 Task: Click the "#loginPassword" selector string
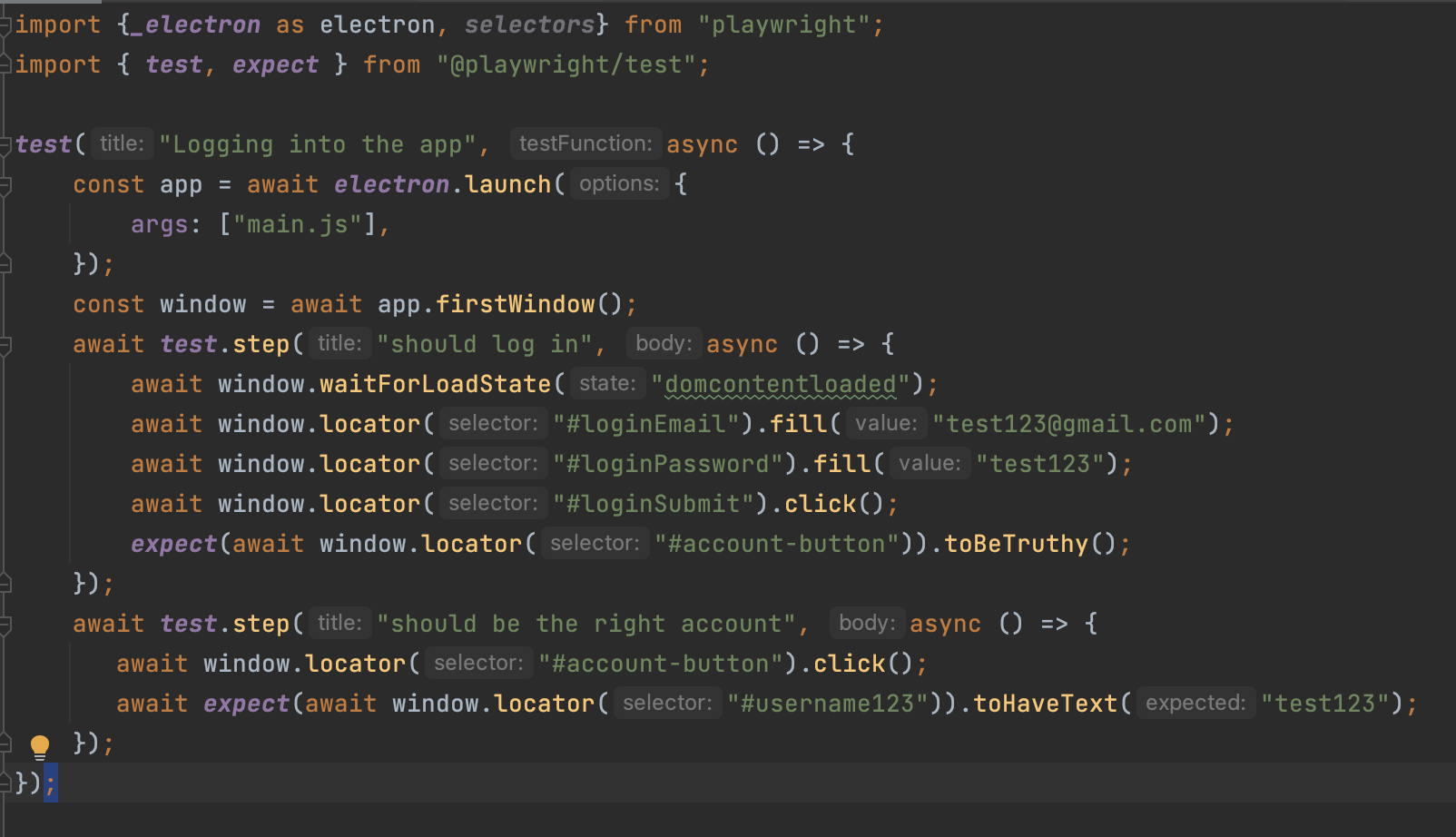click(x=668, y=464)
